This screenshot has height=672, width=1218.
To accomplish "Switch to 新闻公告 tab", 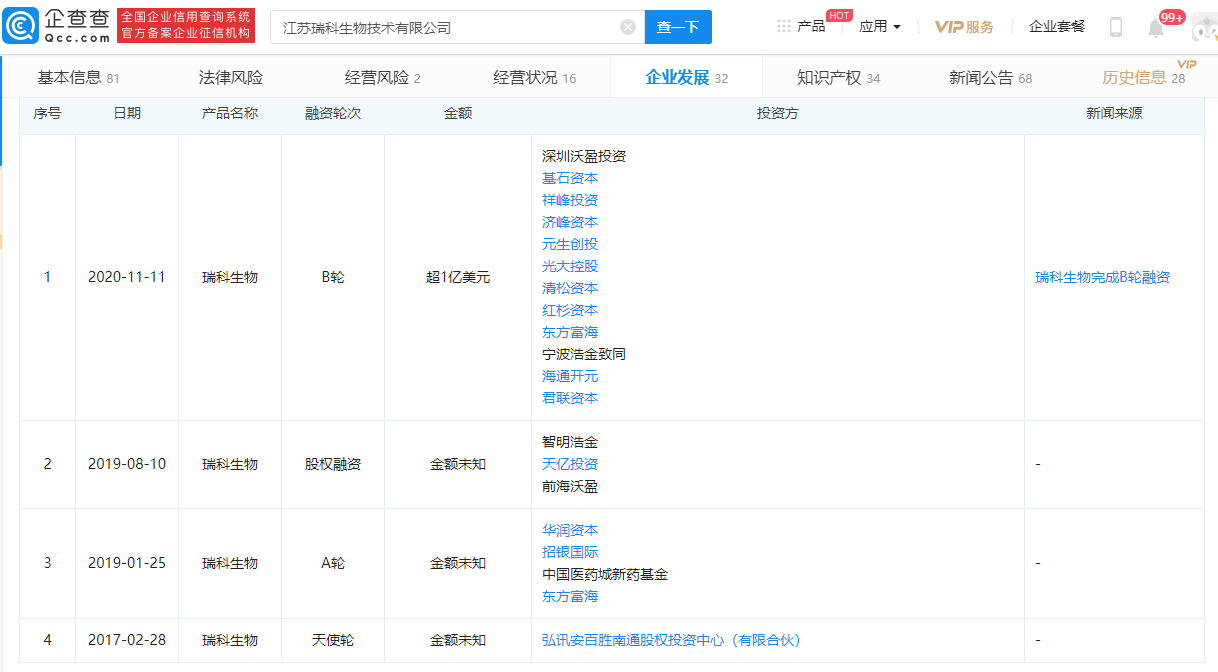I will (x=991, y=77).
